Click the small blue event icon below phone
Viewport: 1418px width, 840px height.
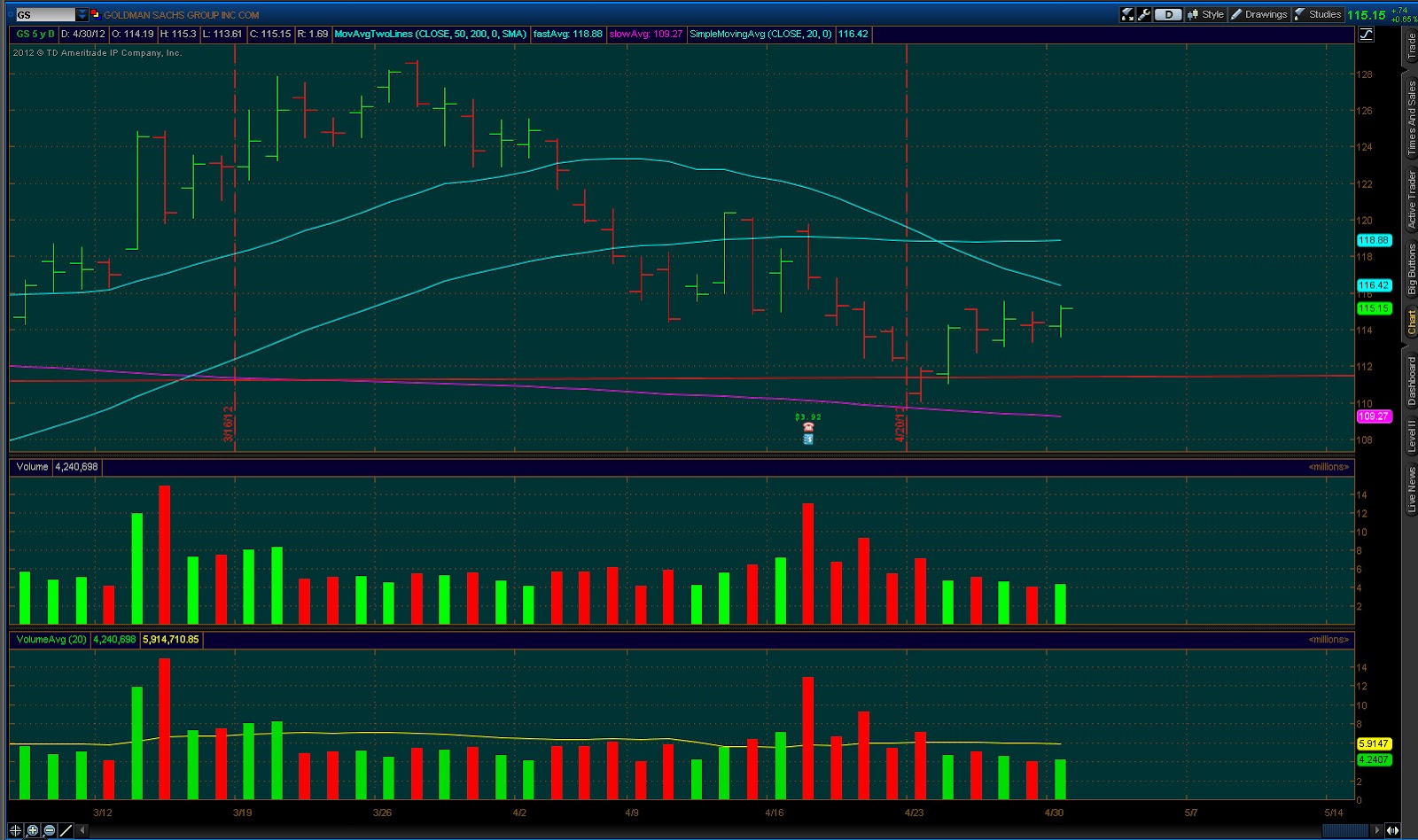pos(807,439)
